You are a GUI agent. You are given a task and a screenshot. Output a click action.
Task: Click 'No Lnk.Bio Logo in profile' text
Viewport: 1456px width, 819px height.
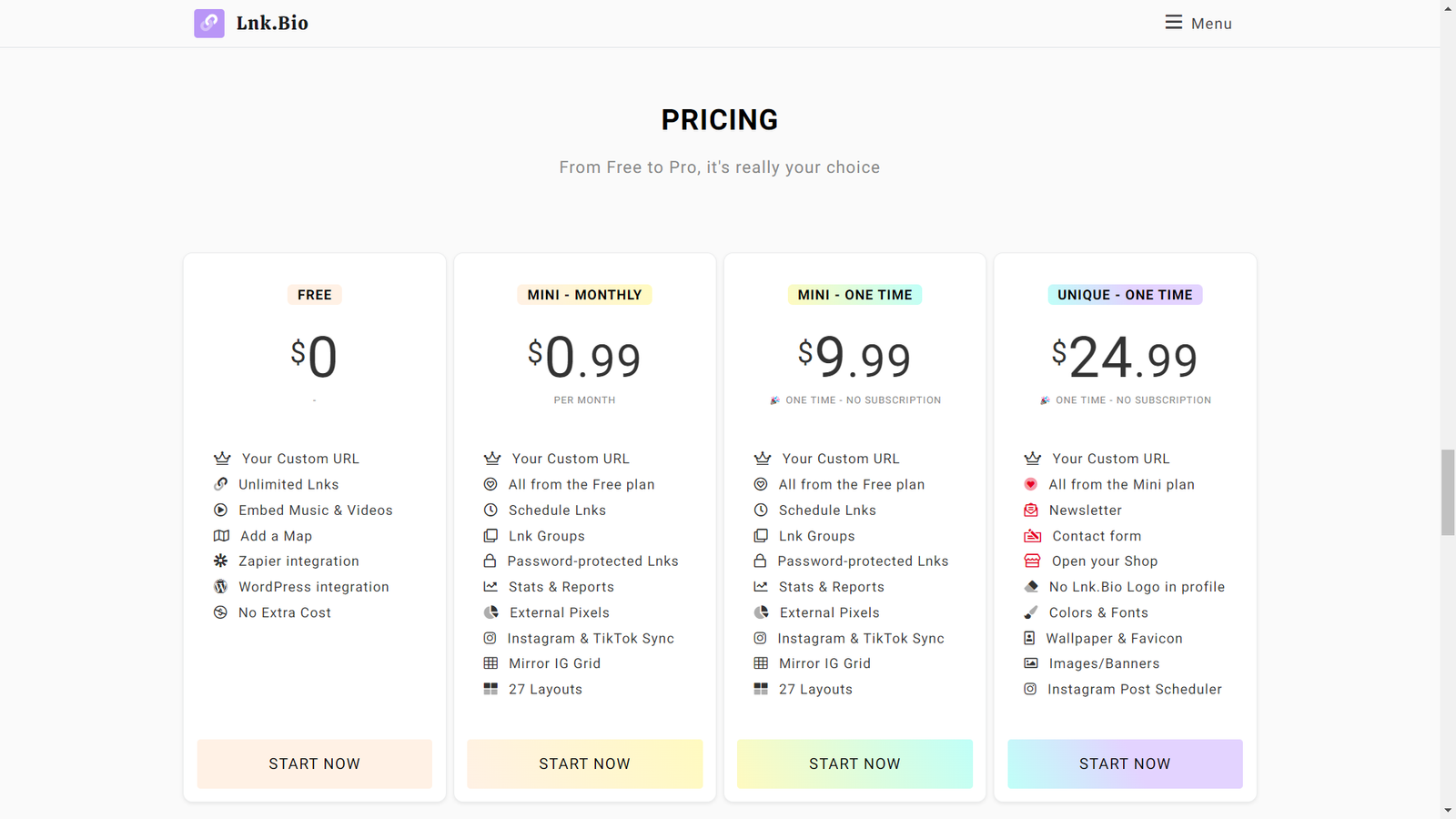pos(1137,587)
